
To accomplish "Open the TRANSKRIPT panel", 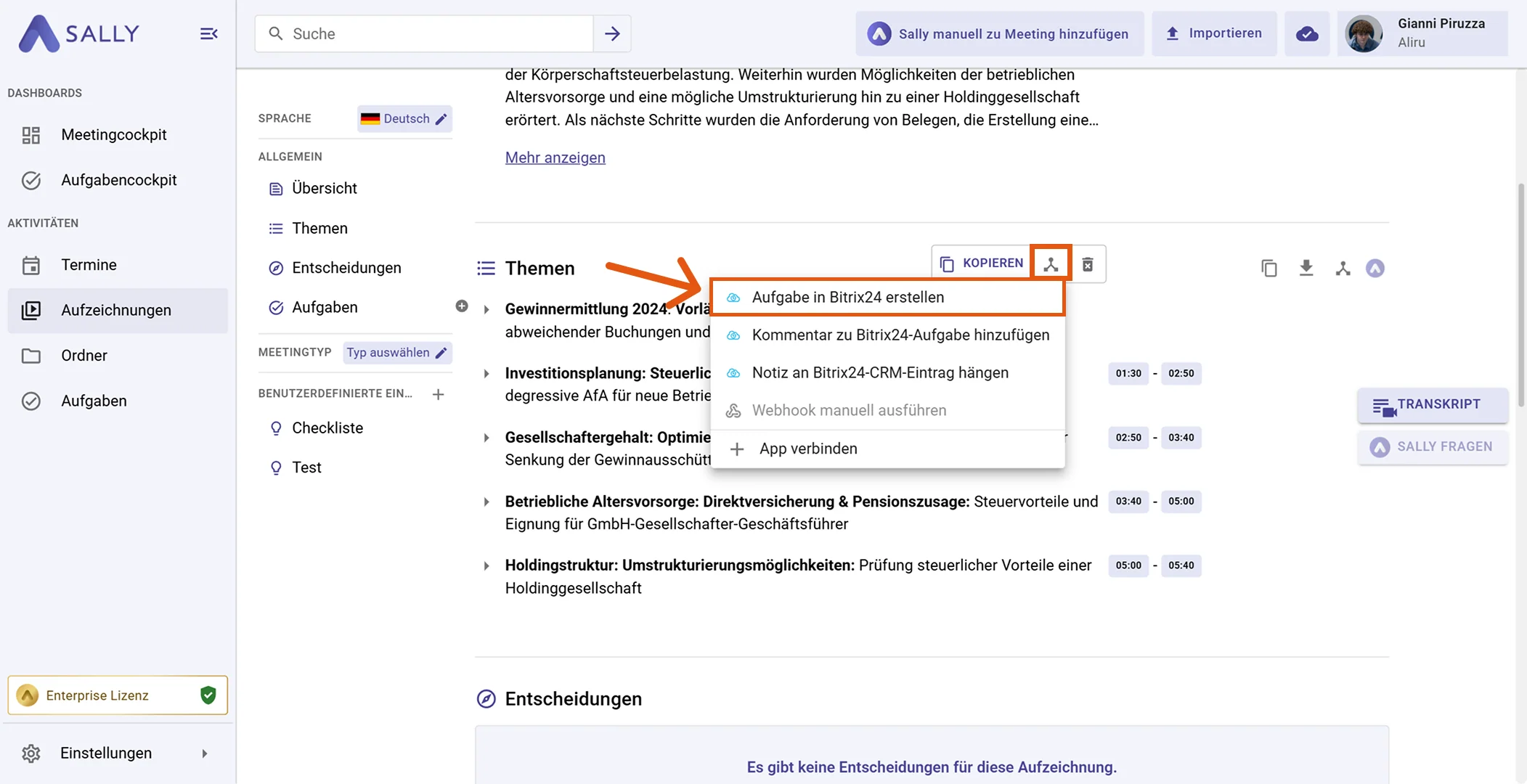I will pos(1432,405).
